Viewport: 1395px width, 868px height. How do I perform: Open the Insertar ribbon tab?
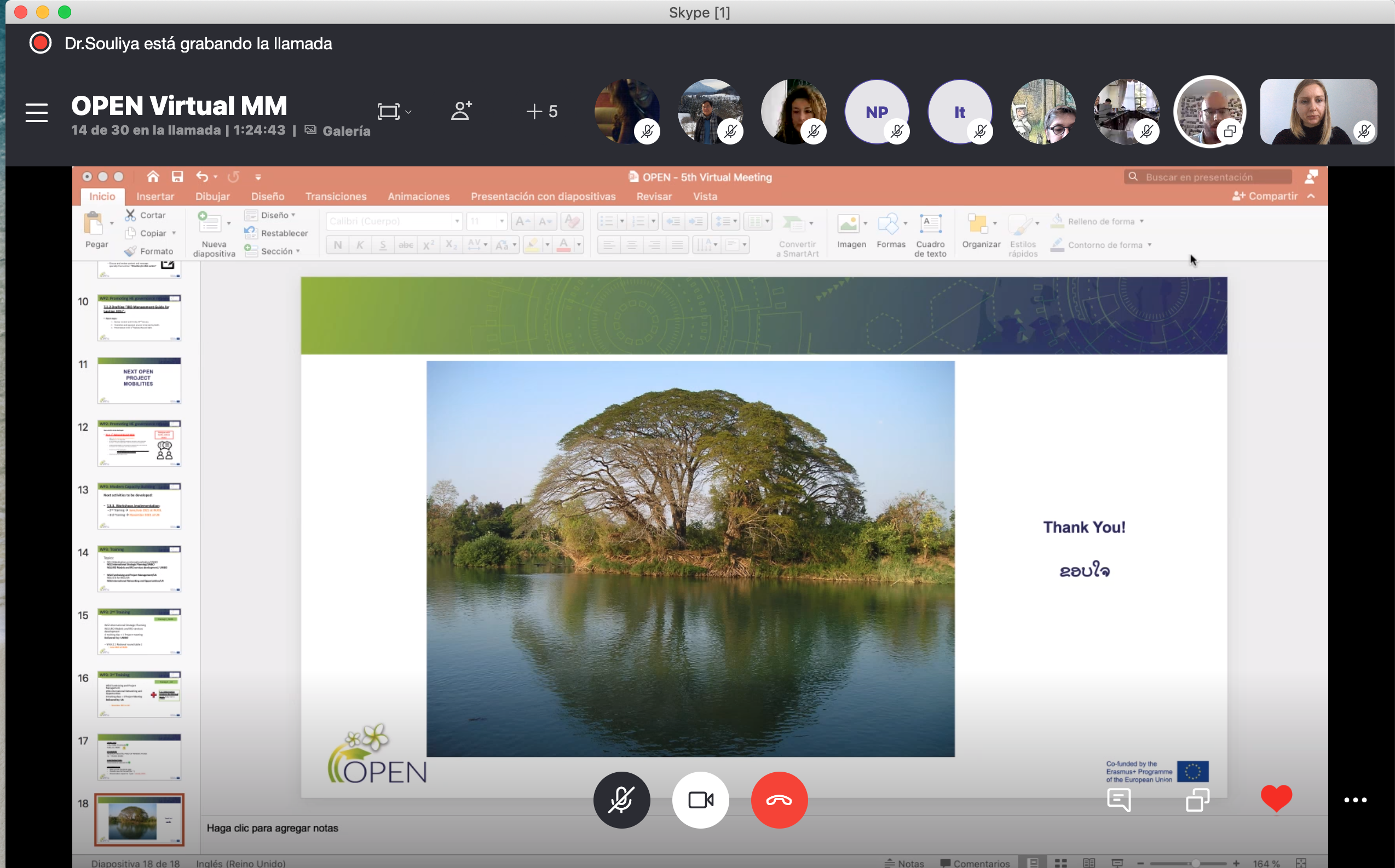click(155, 196)
